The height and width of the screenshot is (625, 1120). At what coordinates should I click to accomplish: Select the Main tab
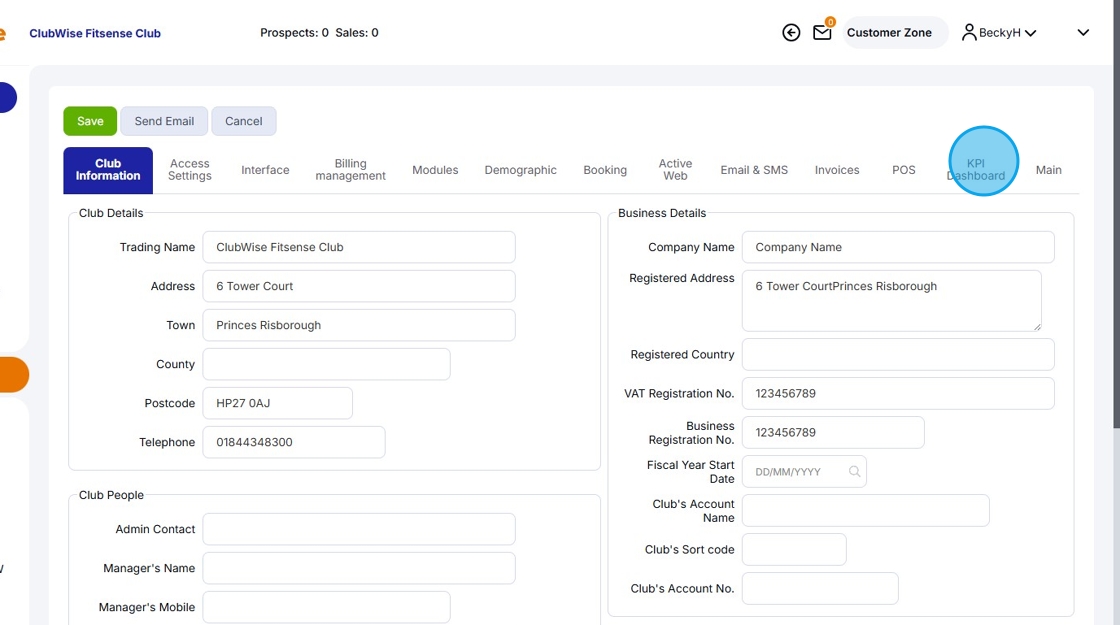1049,170
